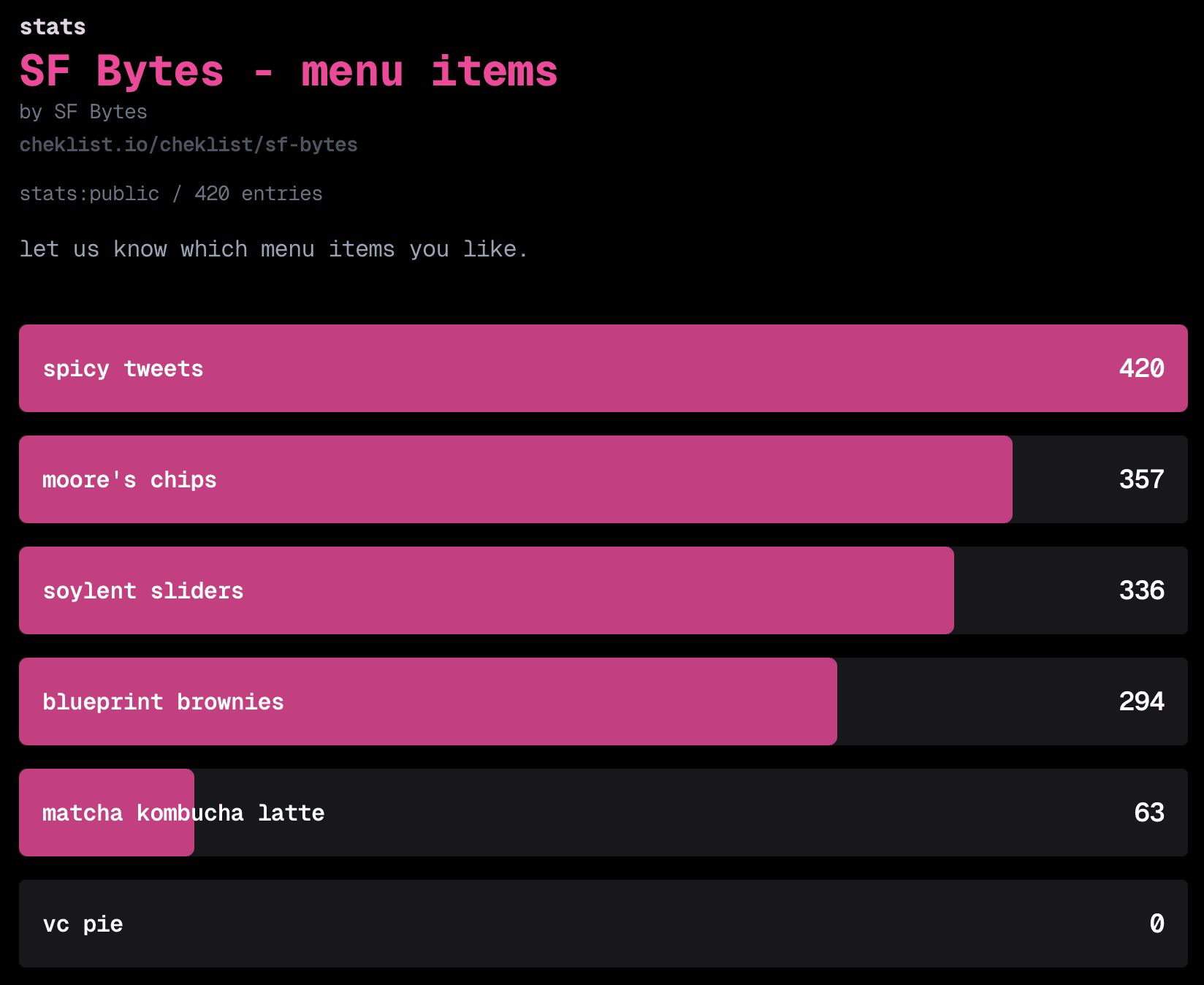Screen dimensions: 1204x985
Task: Click the pink title dash separator
Action: 263,73
